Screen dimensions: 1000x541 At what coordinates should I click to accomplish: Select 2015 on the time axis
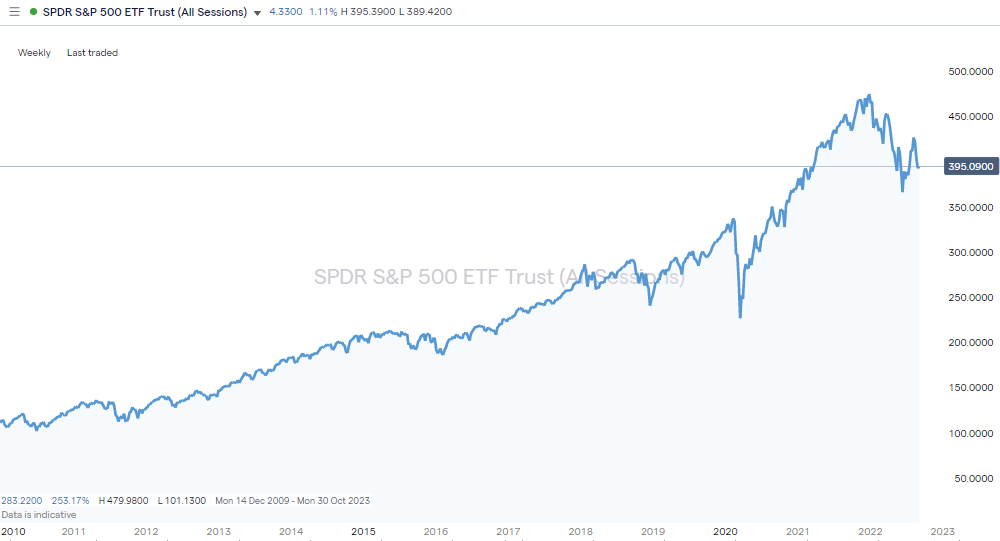coord(363,531)
